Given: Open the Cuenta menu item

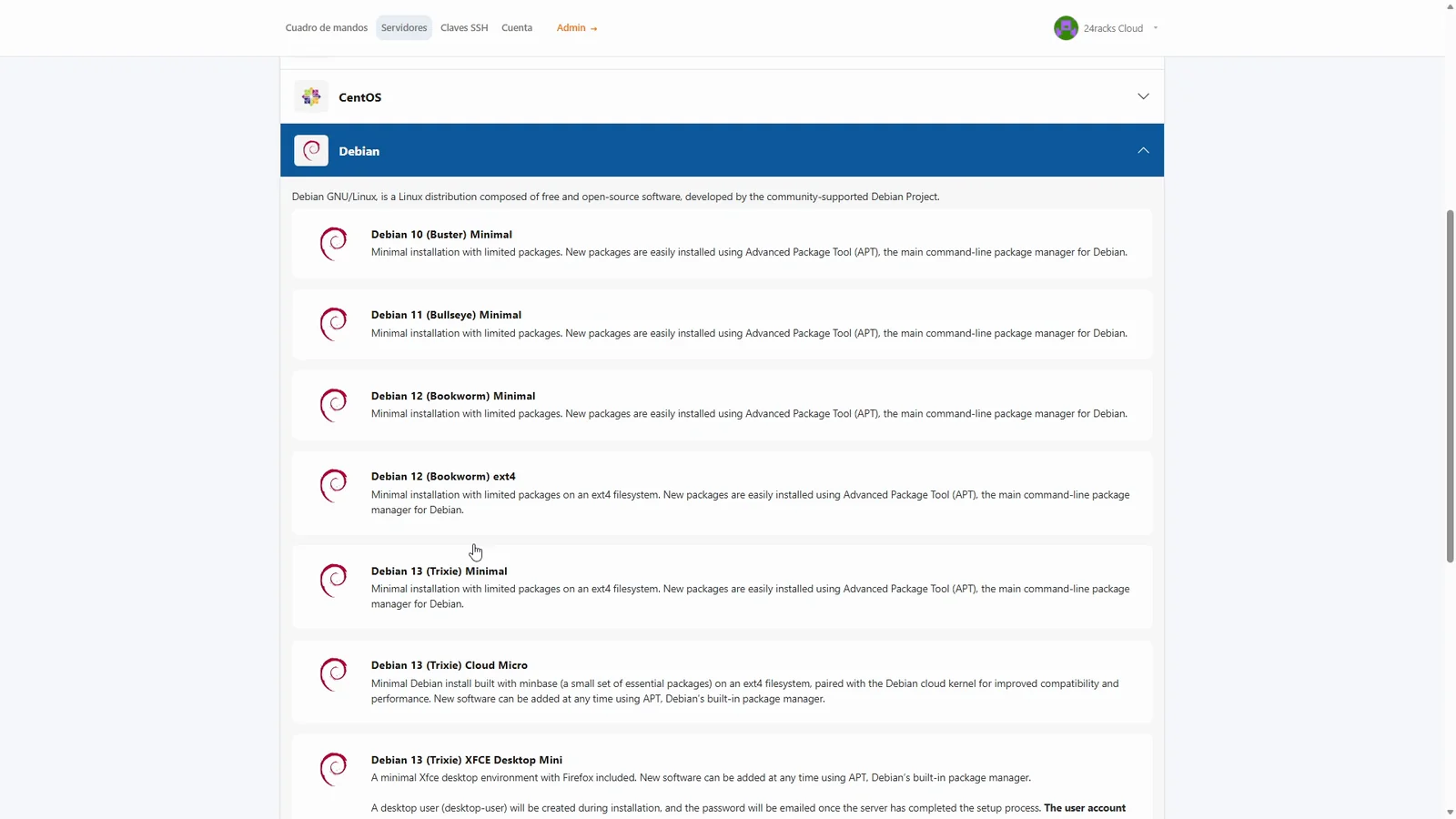Looking at the screenshot, I should coord(517,28).
